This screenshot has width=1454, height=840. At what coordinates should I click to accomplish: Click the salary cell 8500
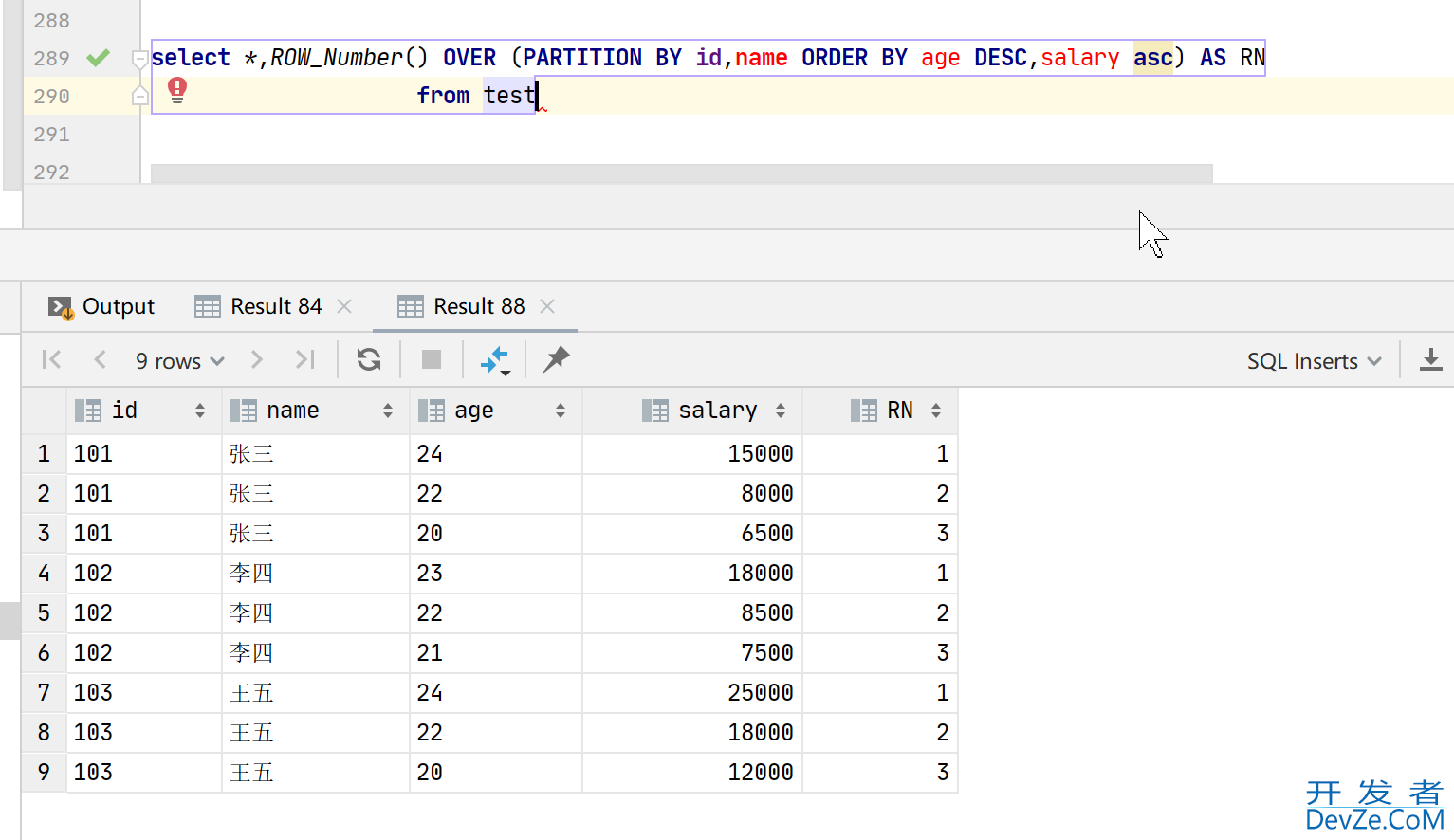tap(692, 613)
